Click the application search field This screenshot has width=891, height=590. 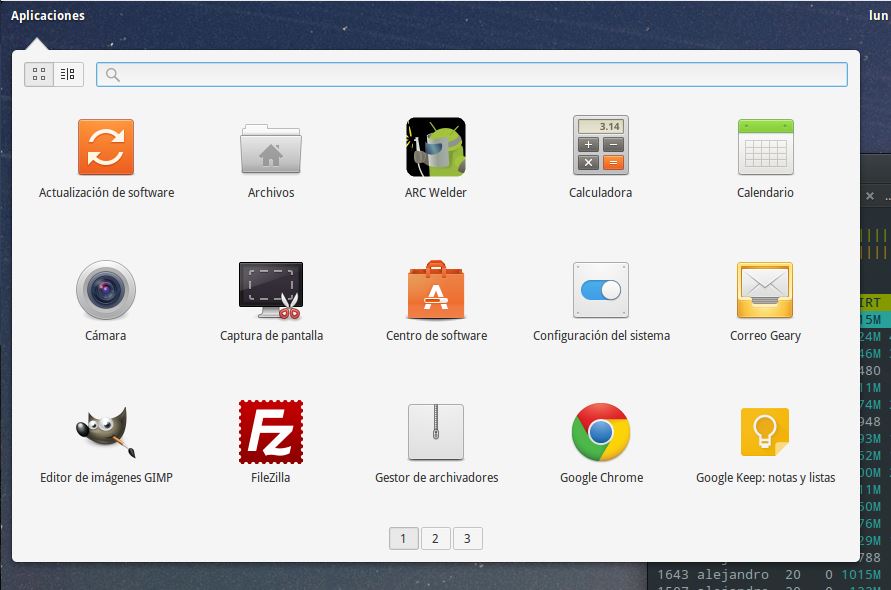coord(472,74)
